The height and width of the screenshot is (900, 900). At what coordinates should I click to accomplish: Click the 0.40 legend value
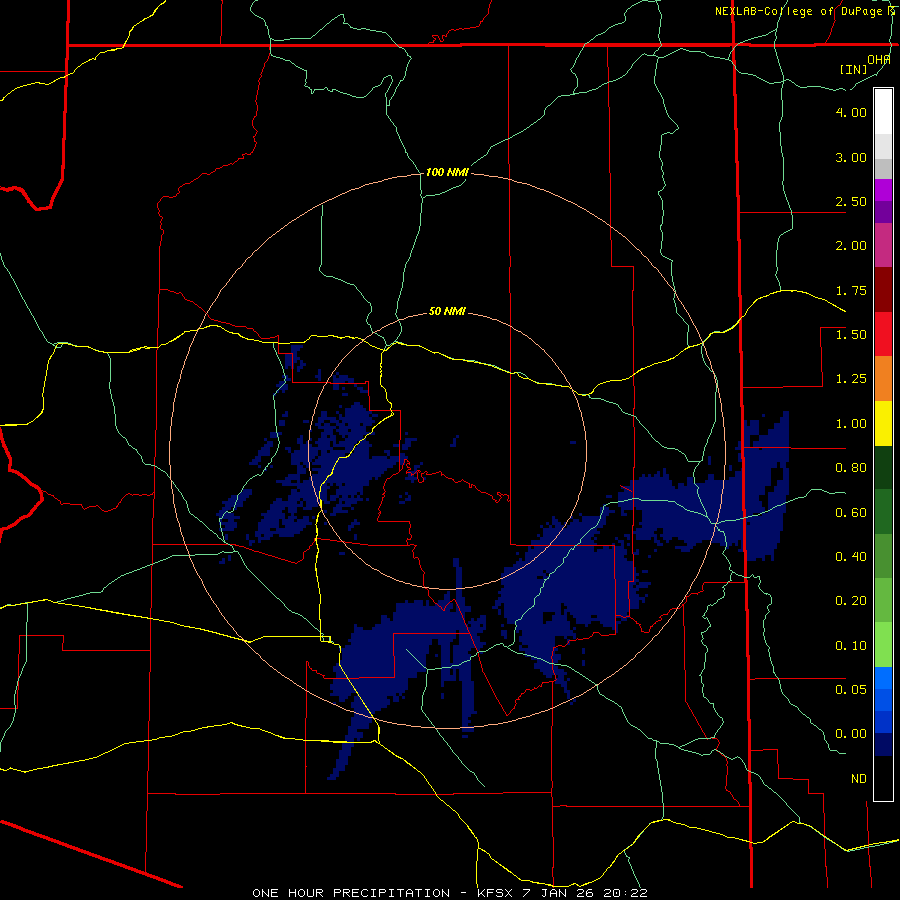[x=851, y=557]
